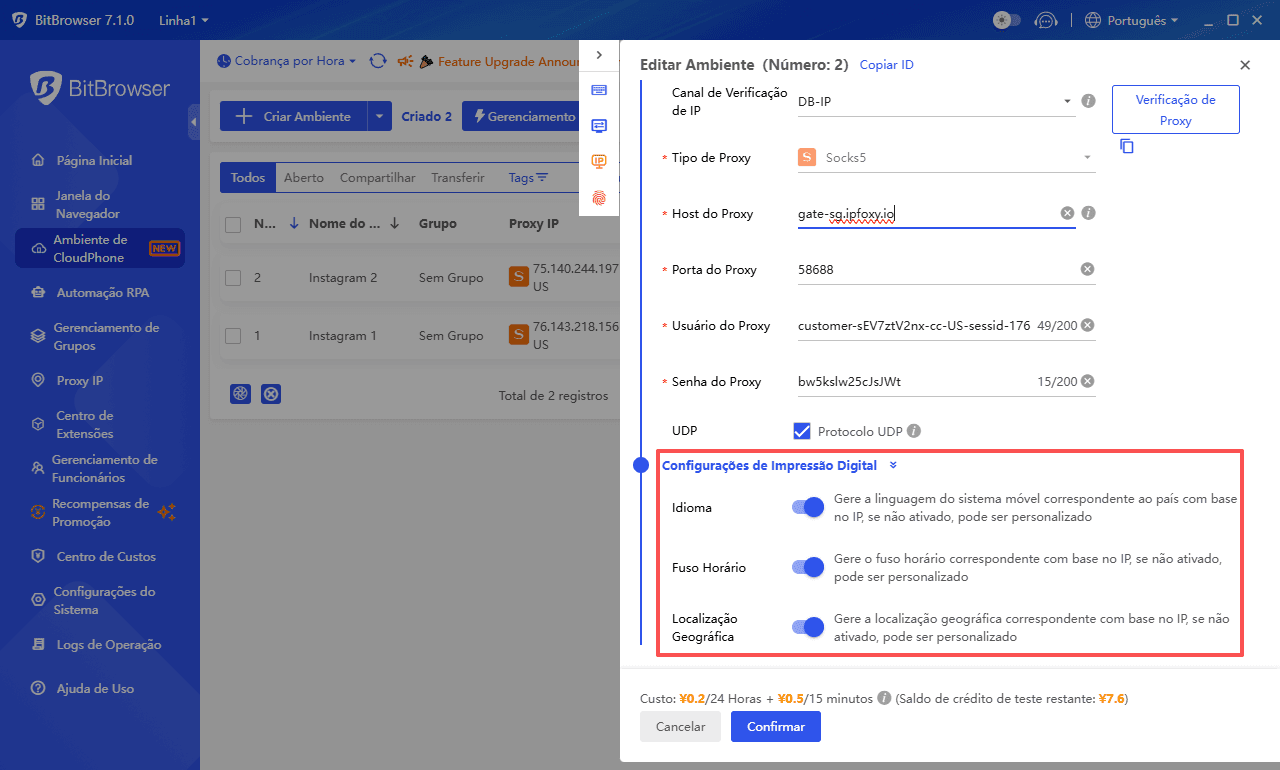
Task: Uncheck the Protocolo UDP checkbox
Action: pyautogui.click(x=801, y=431)
